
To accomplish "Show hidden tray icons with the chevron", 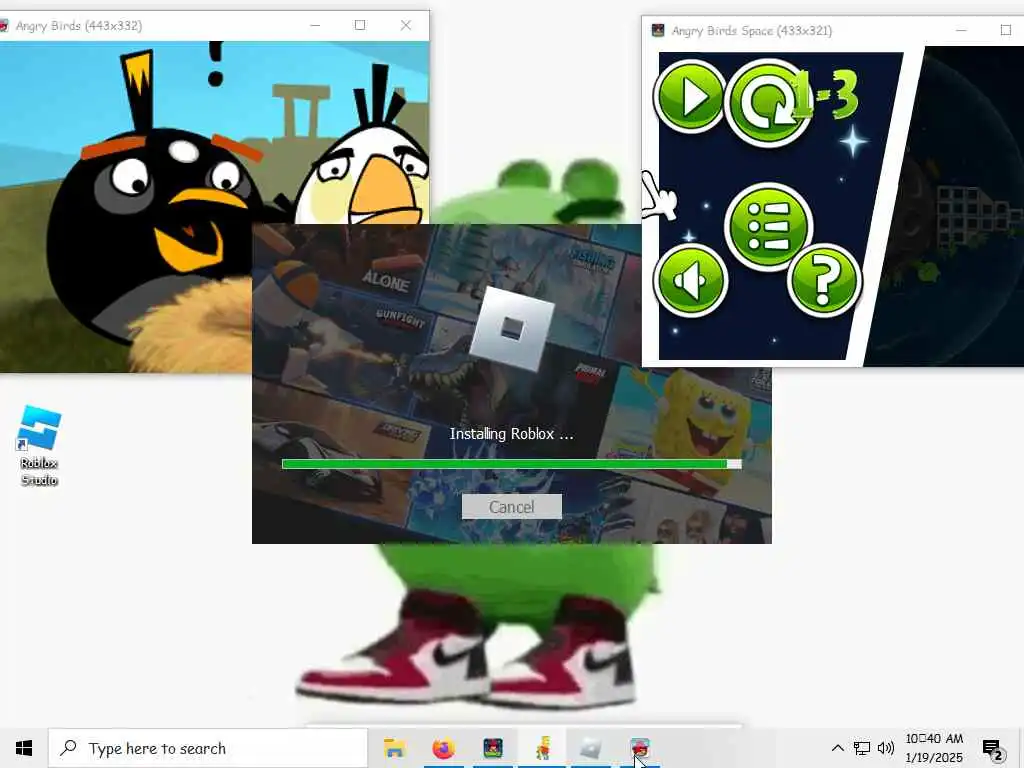I will tap(837, 748).
